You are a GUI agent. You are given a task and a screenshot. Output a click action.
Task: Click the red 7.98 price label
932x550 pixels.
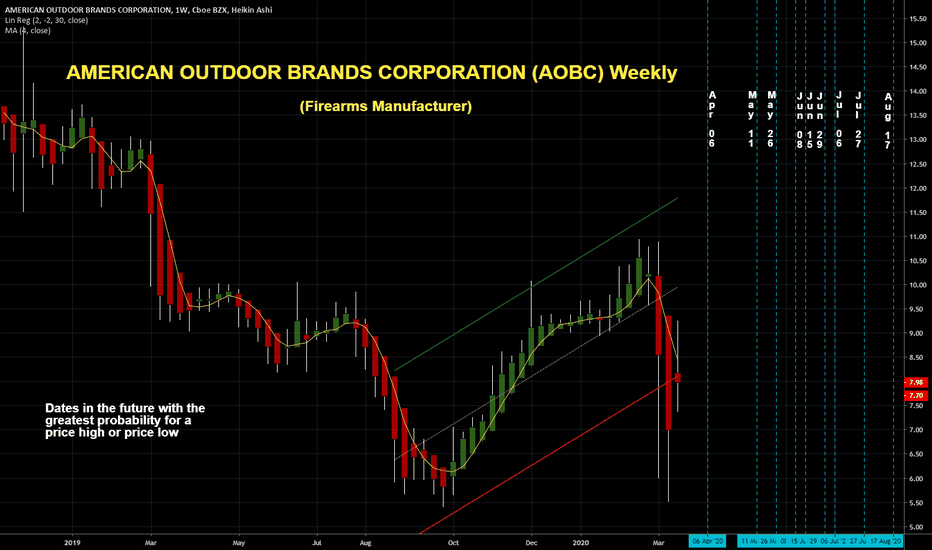click(x=915, y=382)
